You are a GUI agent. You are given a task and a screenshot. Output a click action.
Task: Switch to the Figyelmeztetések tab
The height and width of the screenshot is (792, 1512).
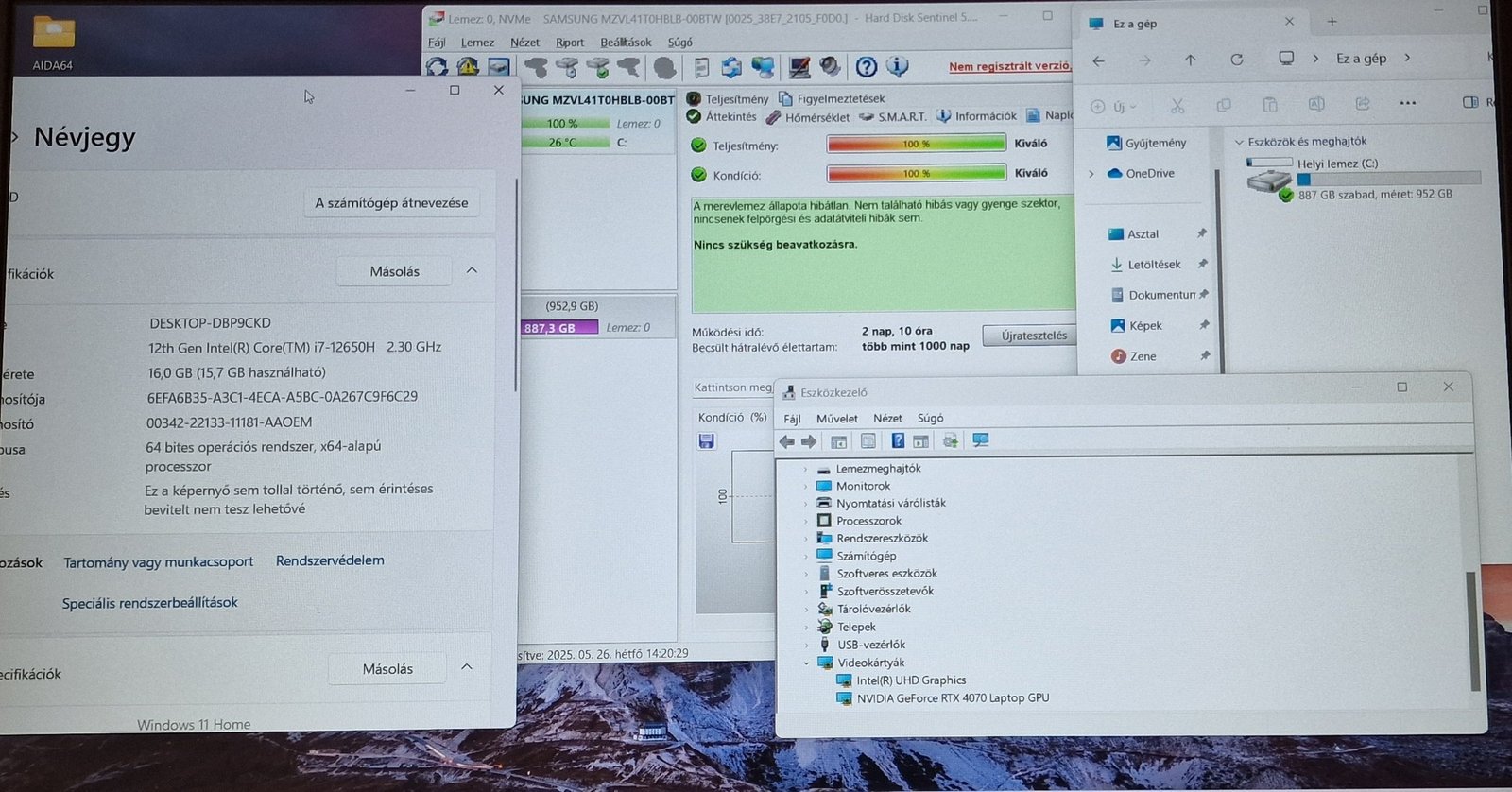pos(832,98)
